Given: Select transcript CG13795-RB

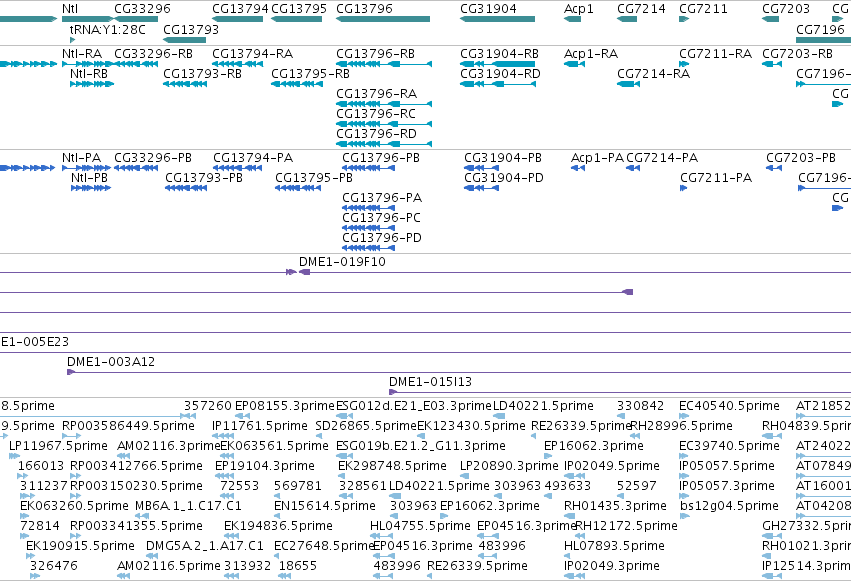Looking at the screenshot, I should tap(296, 84).
